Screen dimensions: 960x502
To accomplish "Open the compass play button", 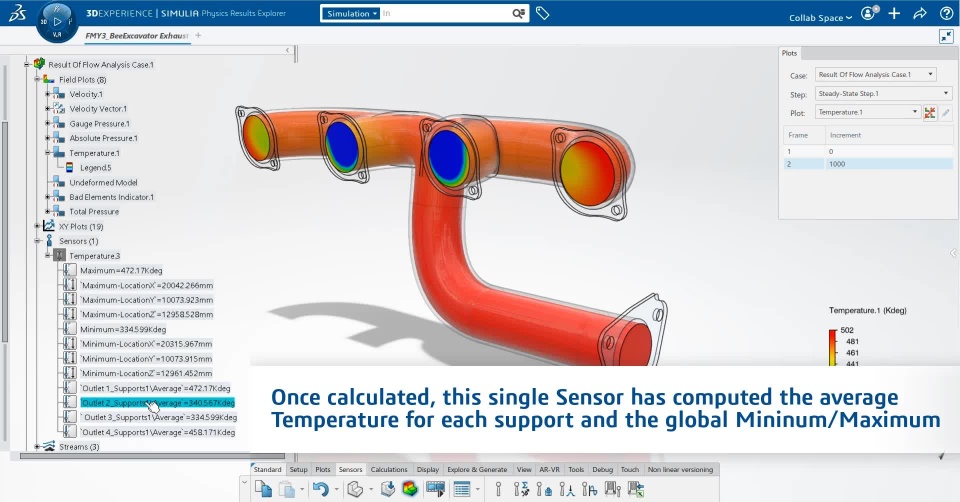I will pos(57,21).
